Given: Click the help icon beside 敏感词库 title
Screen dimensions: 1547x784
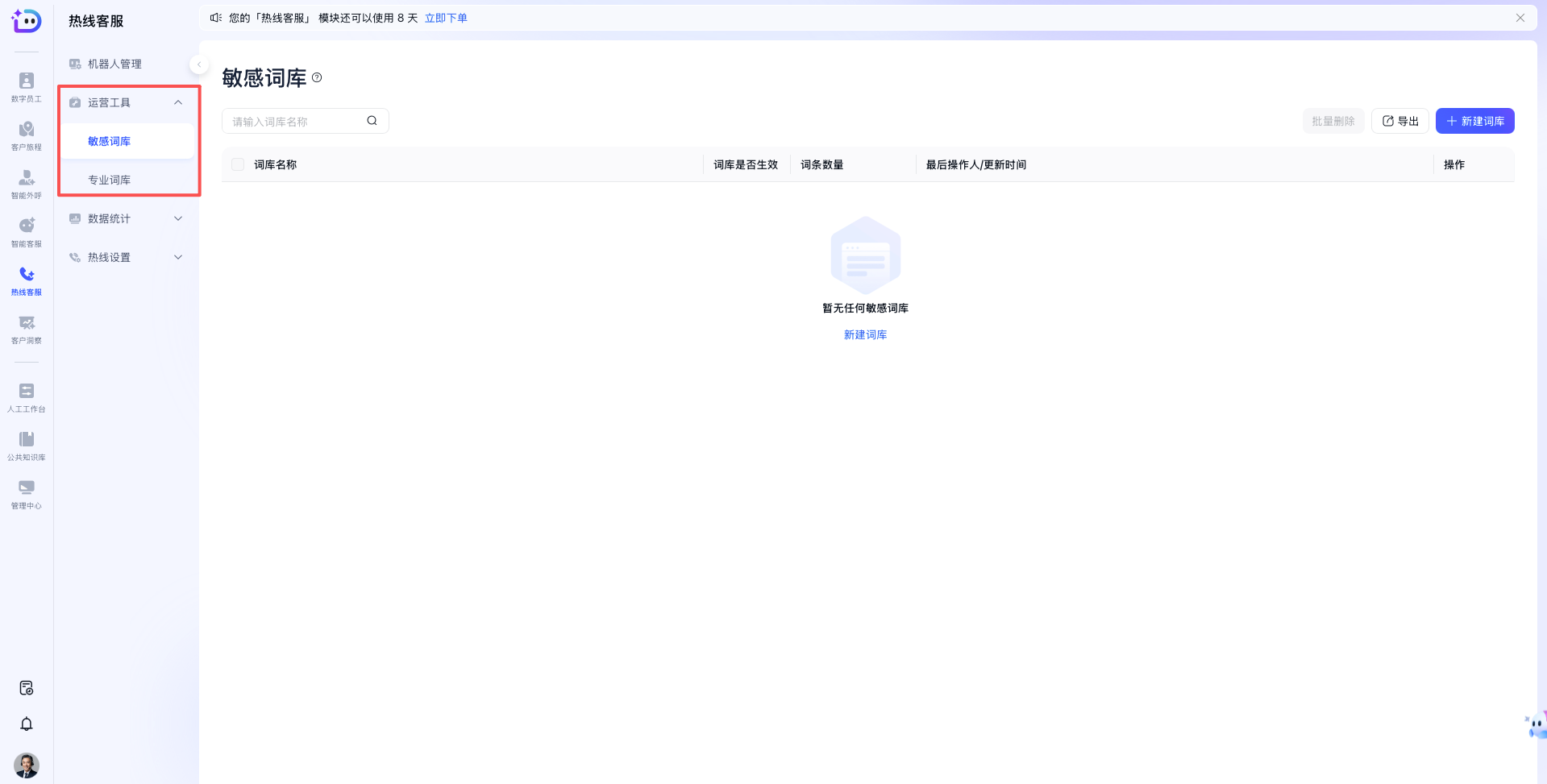Looking at the screenshot, I should point(317,78).
